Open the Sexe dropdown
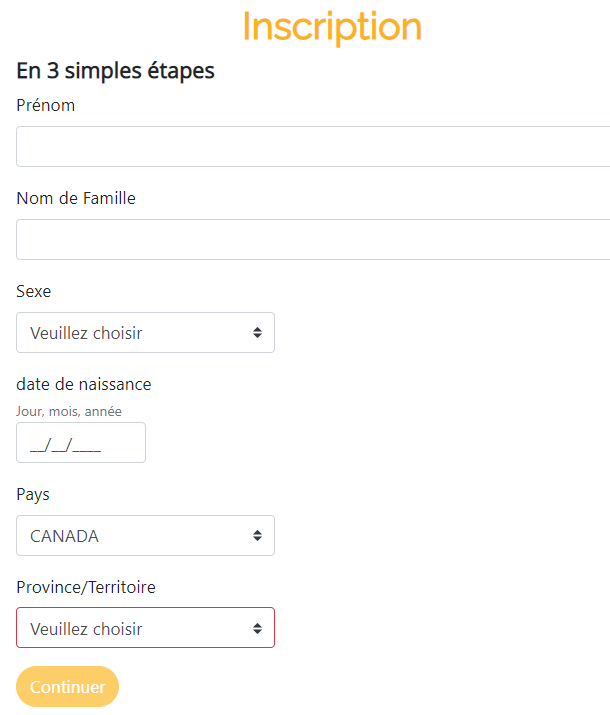 (x=145, y=332)
